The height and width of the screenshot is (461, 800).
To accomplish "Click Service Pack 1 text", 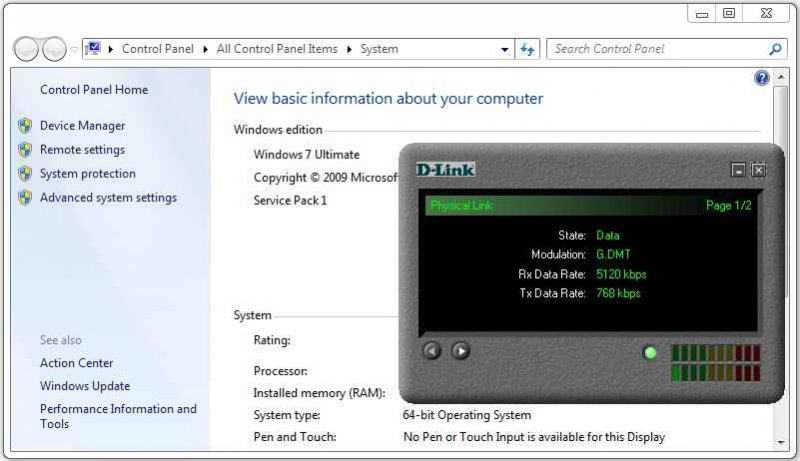I will click(290, 200).
